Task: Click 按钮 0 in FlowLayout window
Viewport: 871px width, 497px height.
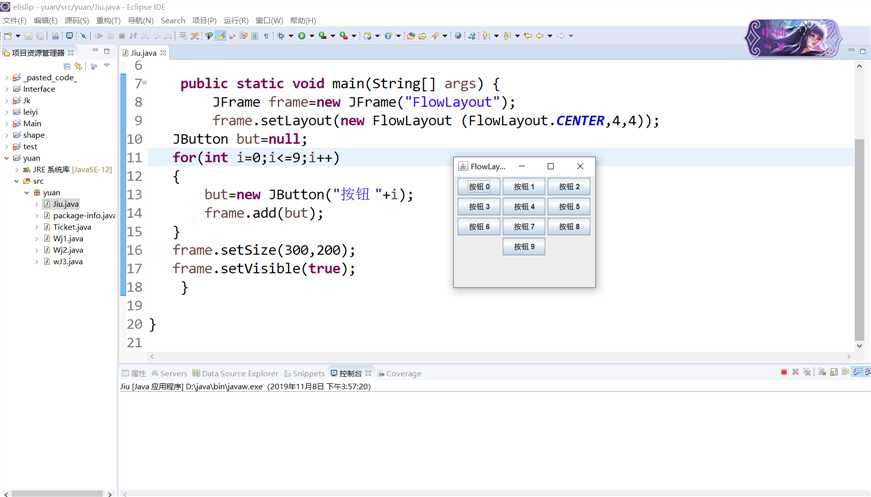Action: click(479, 187)
